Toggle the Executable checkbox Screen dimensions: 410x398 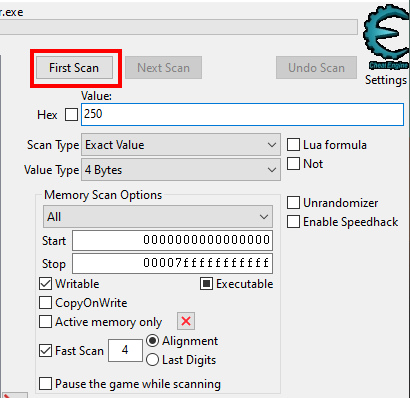[x=206, y=284]
